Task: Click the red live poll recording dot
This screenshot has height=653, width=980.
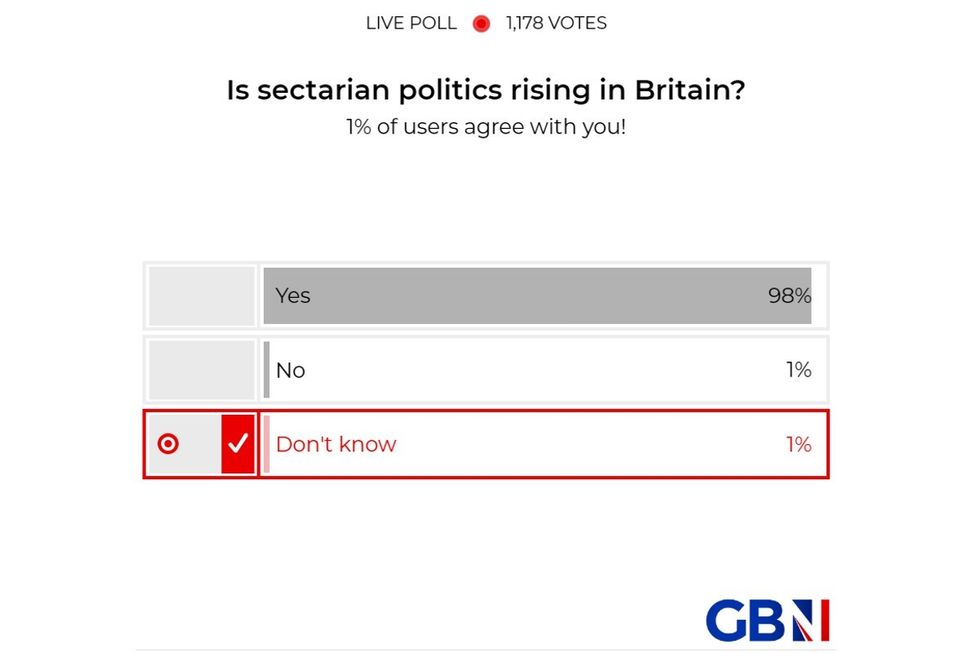Action: click(x=481, y=22)
